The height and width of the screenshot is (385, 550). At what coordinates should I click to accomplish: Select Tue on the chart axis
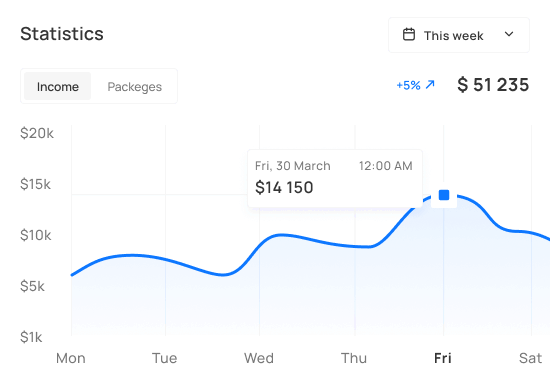[165, 358]
